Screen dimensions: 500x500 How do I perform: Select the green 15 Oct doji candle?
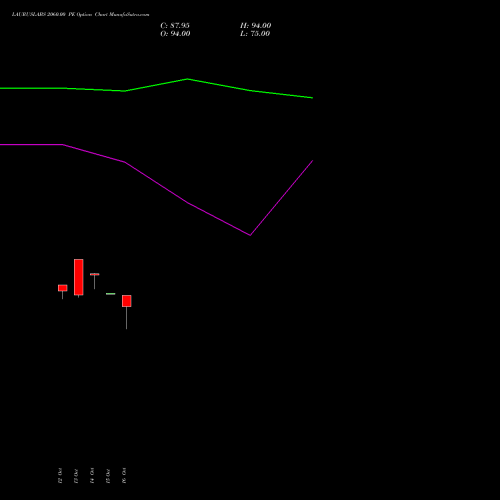click(x=111, y=294)
